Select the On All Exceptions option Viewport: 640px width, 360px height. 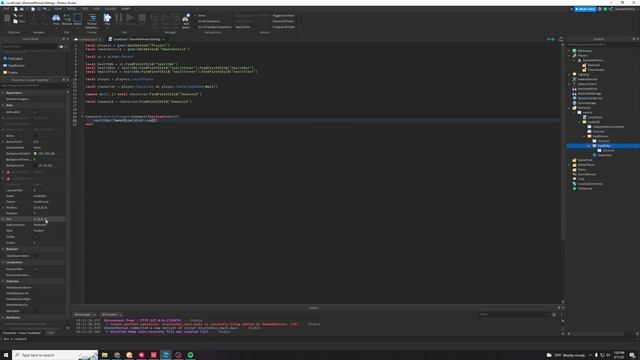[209, 21]
